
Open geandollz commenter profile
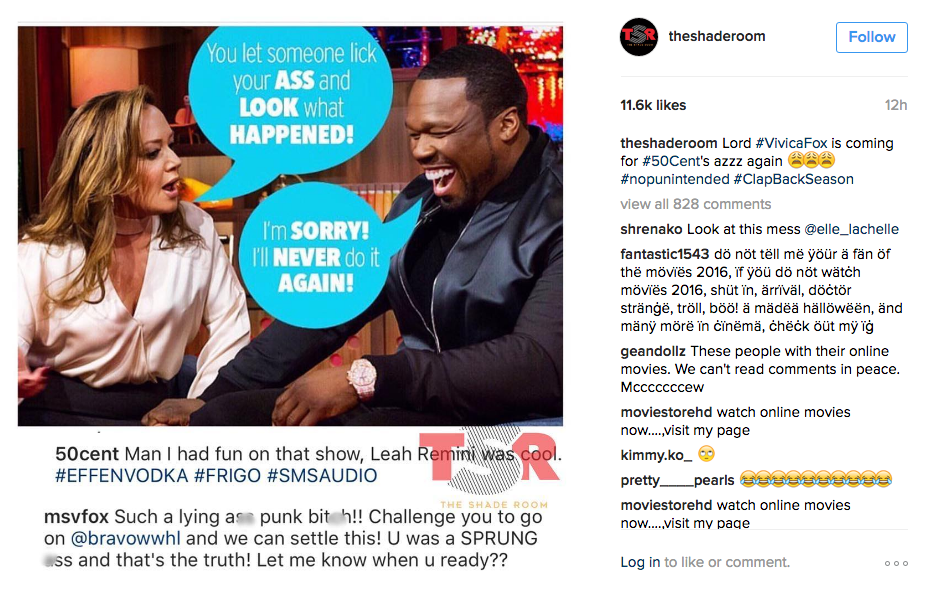[x=653, y=351]
